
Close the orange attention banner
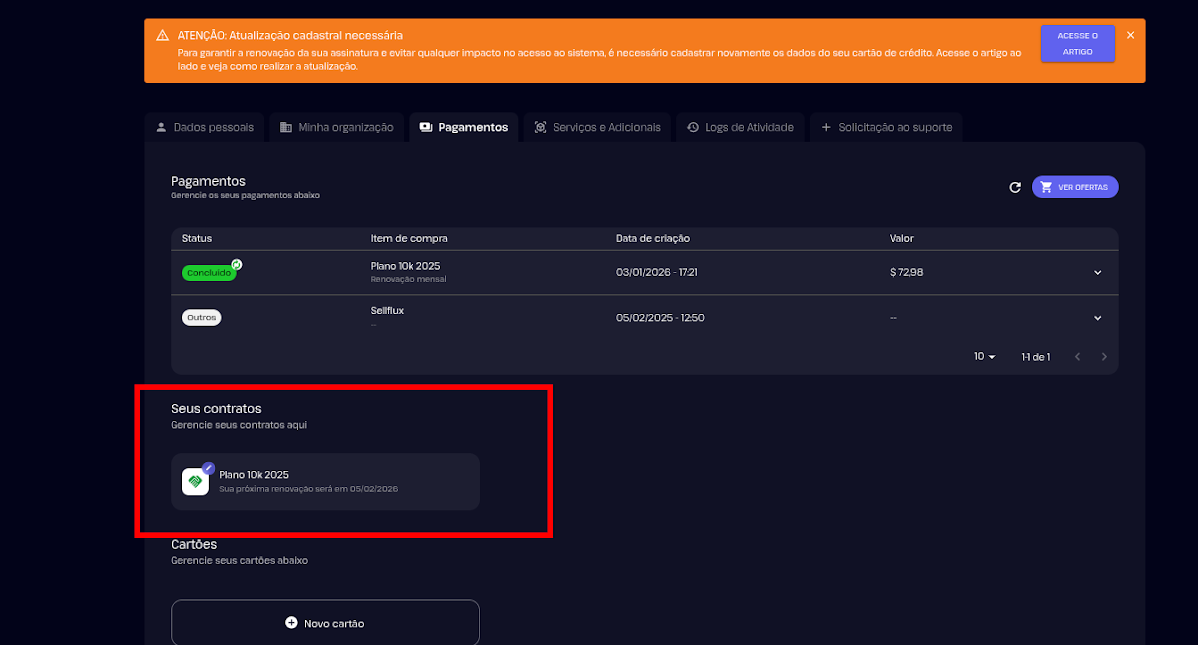(1130, 35)
